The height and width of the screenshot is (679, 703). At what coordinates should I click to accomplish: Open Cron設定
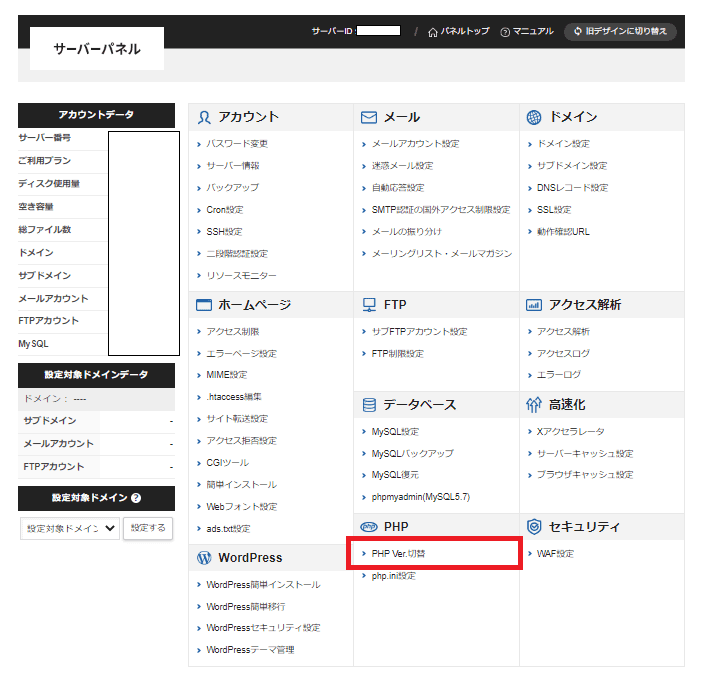[x=225, y=210]
